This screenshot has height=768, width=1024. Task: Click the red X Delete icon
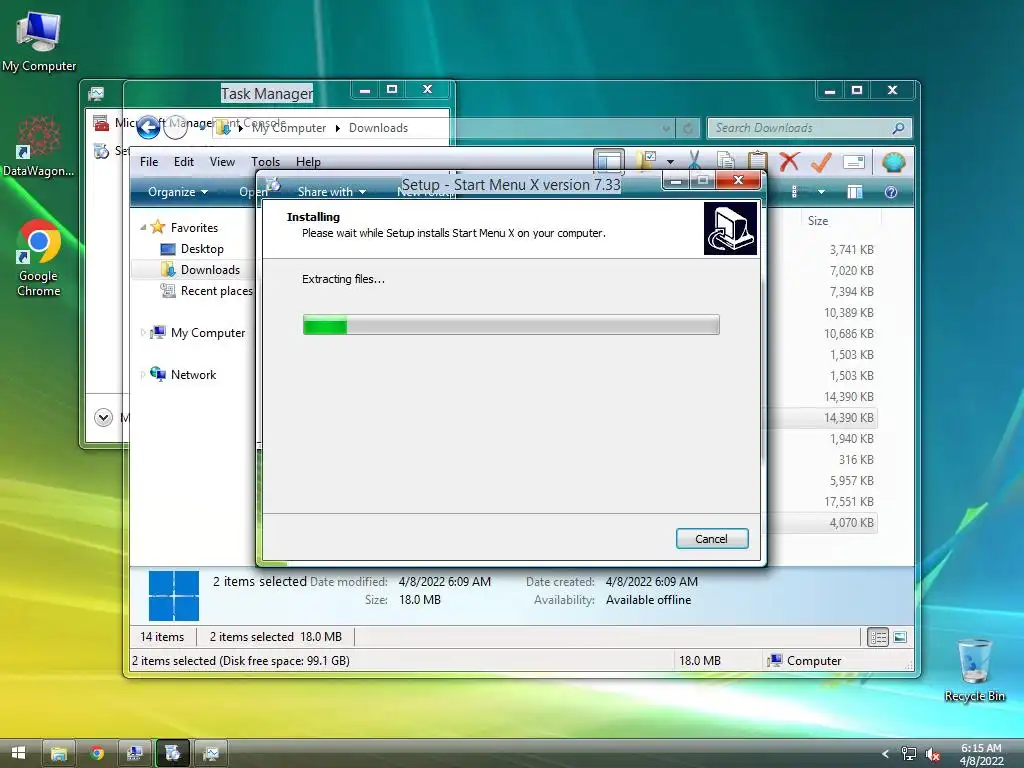[790, 161]
